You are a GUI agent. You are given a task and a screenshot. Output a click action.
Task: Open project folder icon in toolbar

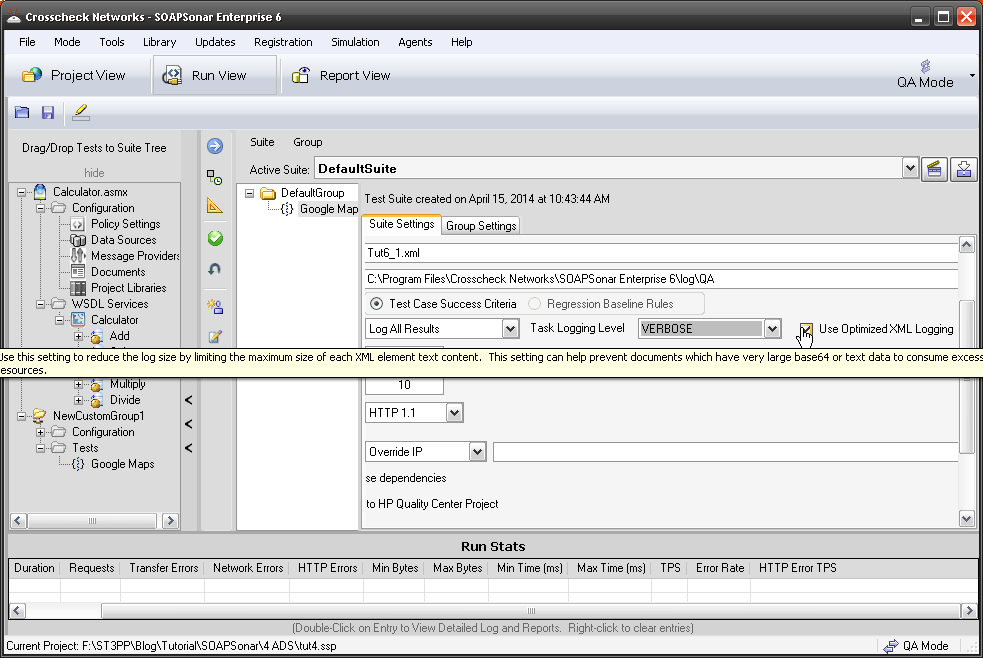click(x=22, y=112)
